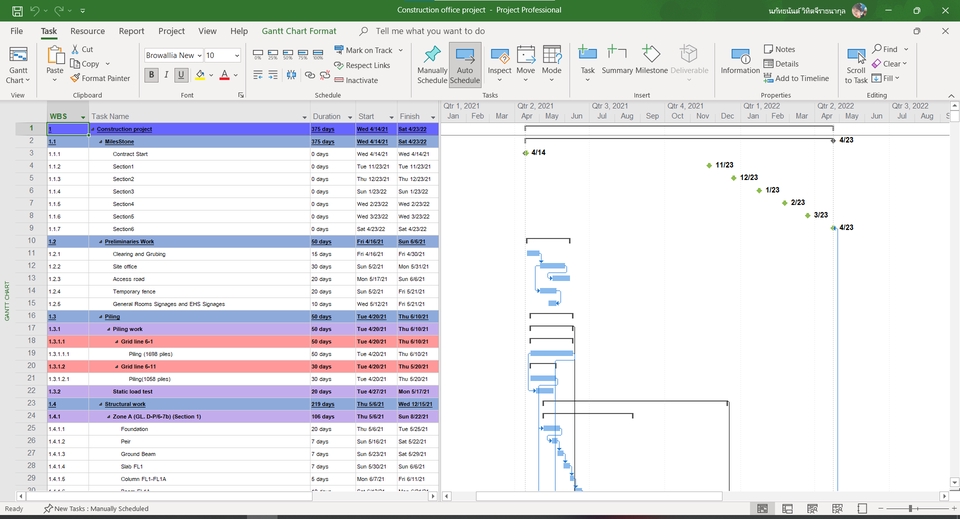Add selected task to Timeline
The width and height of the screenshot is (960, 519).
point(796,78)
